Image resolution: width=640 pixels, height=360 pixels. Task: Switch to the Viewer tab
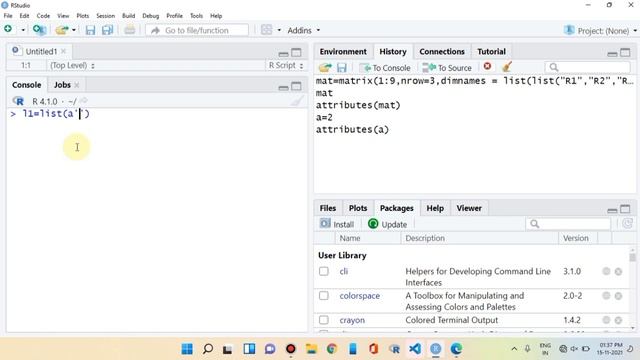[x=469, y=208]
